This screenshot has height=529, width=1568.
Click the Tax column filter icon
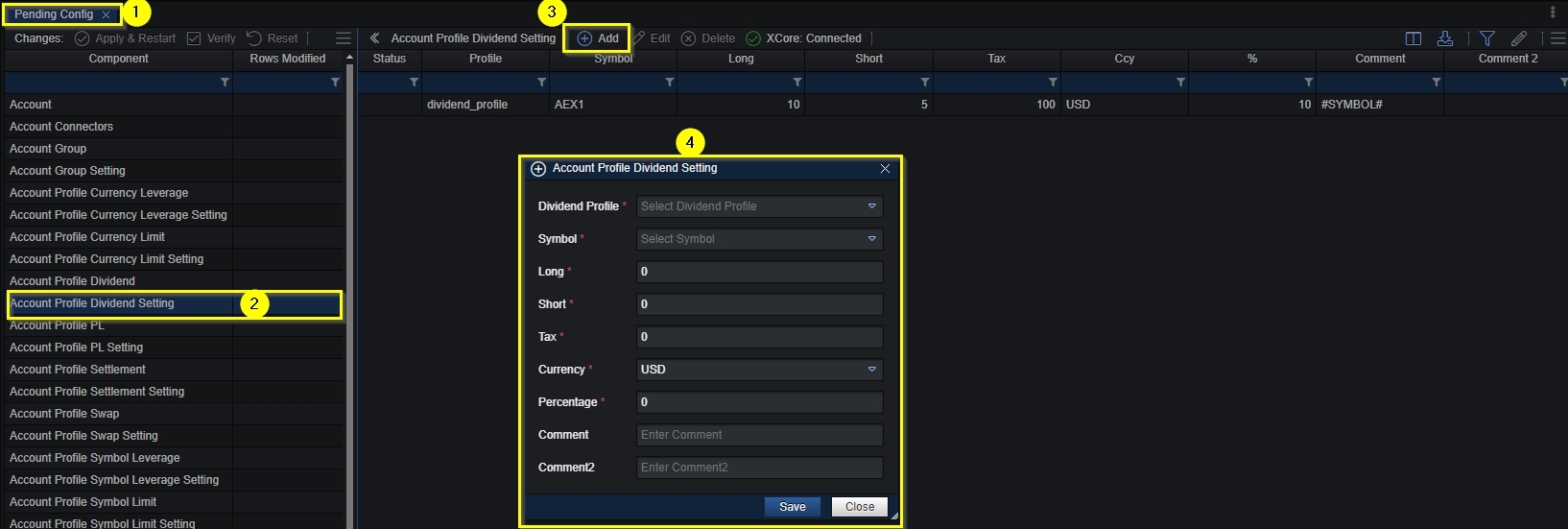point(1053,83)
